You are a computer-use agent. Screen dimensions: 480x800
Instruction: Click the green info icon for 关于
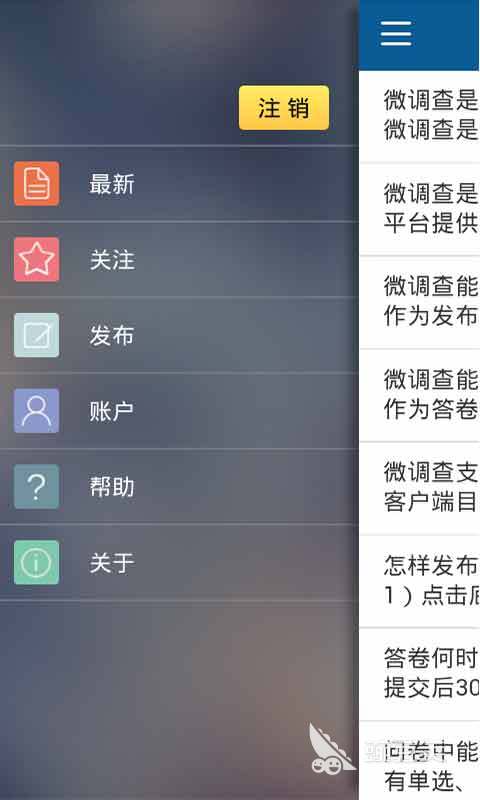pos(36,562)
